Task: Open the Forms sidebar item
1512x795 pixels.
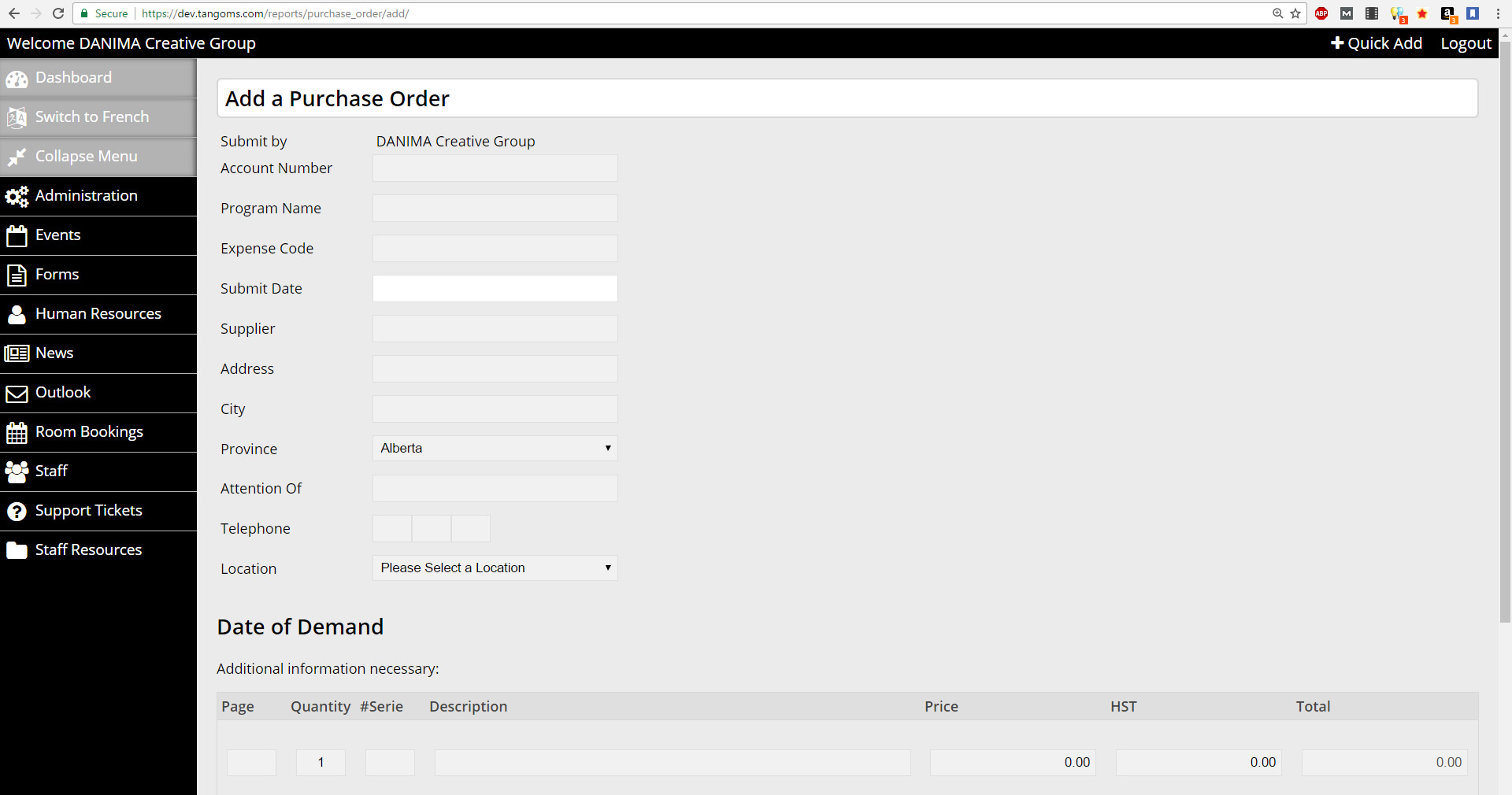Action: pyautogui.click(x=98, y=275)
